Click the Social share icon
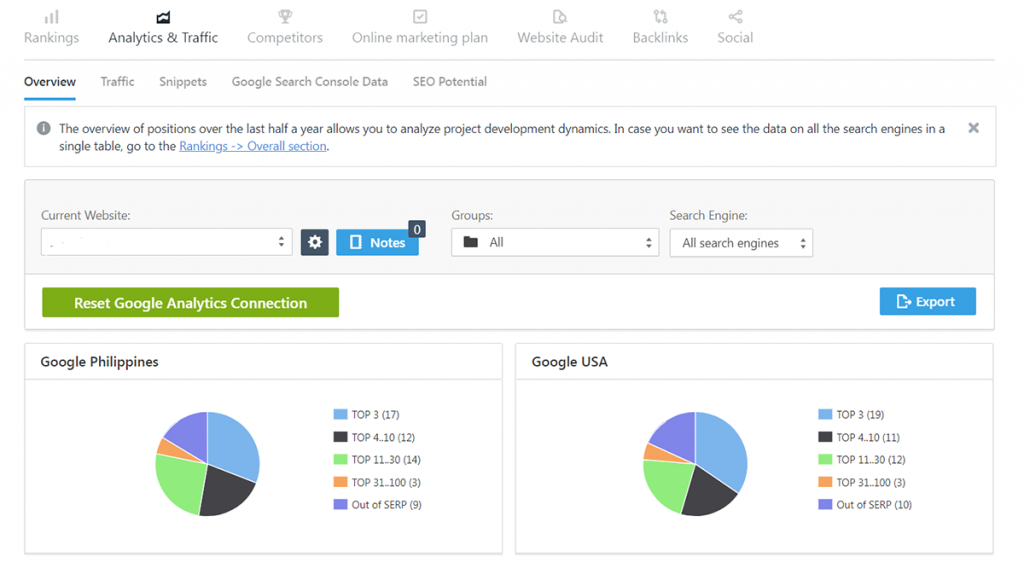 point(735,17)
